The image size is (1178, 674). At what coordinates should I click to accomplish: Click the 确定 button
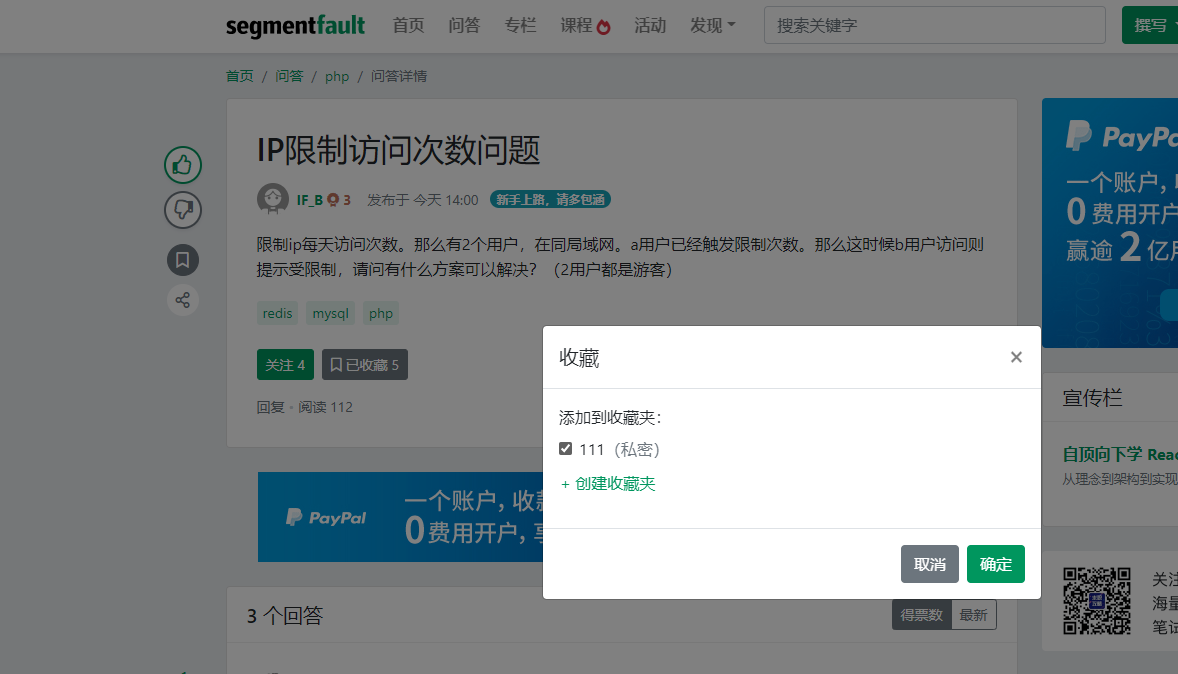(x=995, y=564)
